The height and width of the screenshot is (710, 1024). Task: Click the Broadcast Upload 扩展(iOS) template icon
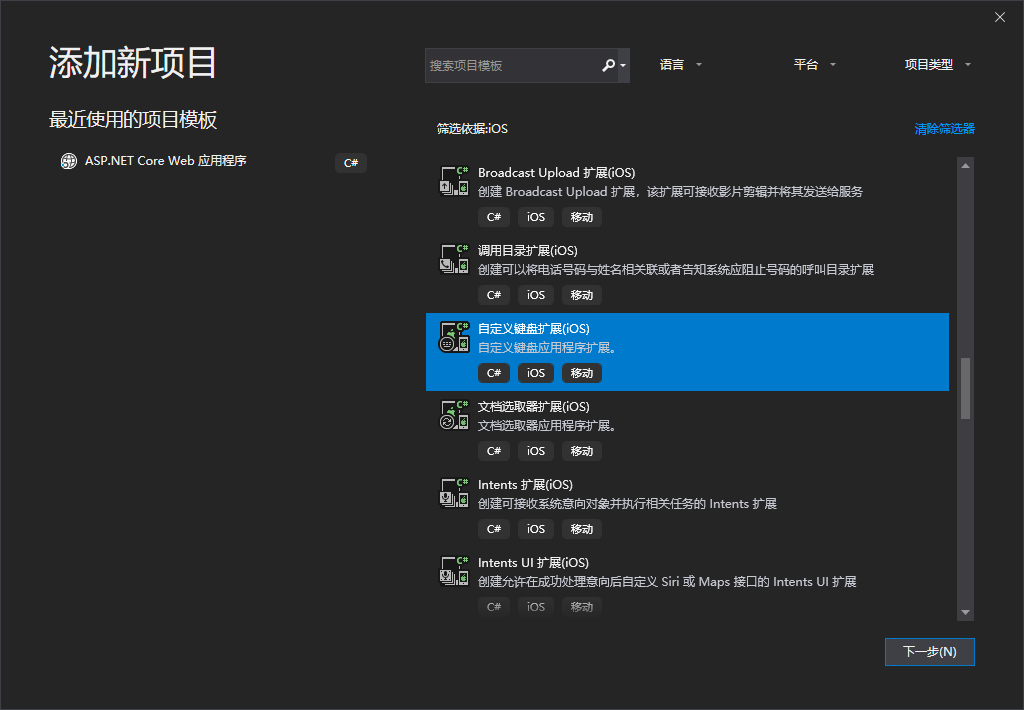[x=454, y=181]
